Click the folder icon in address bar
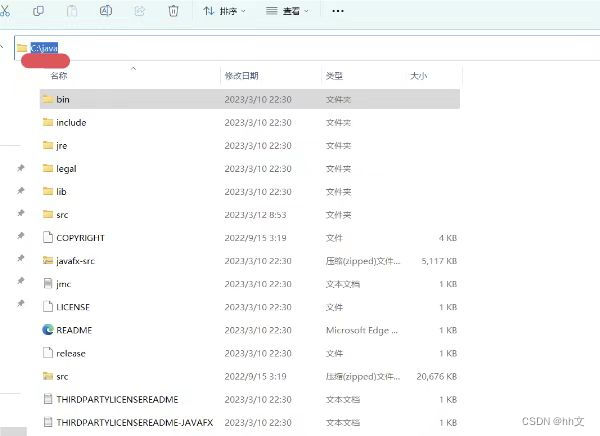The height and width of the screenshot is (436, 600). (22, 48)
